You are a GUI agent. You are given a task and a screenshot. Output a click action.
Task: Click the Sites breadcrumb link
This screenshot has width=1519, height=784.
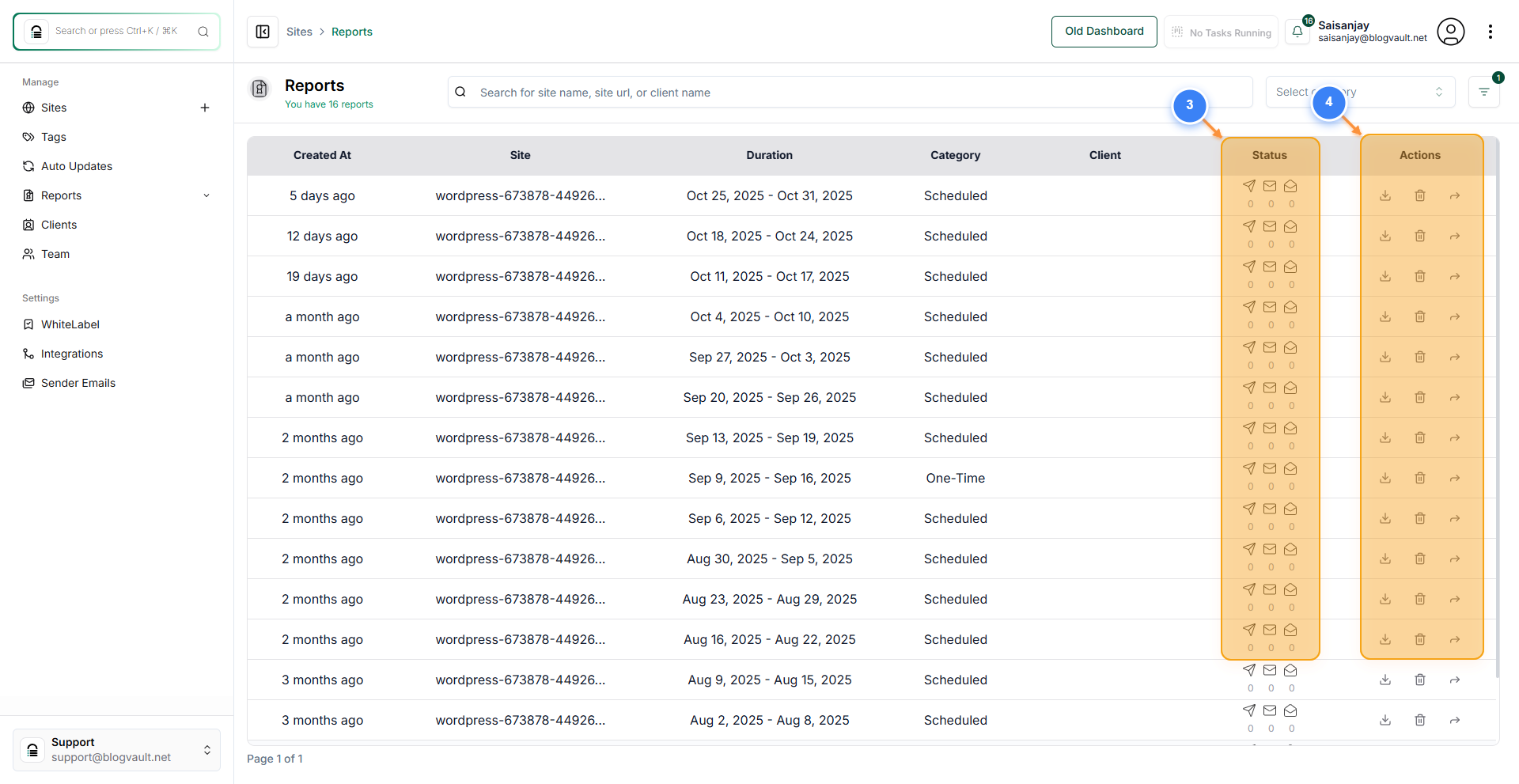pos(300,32)
